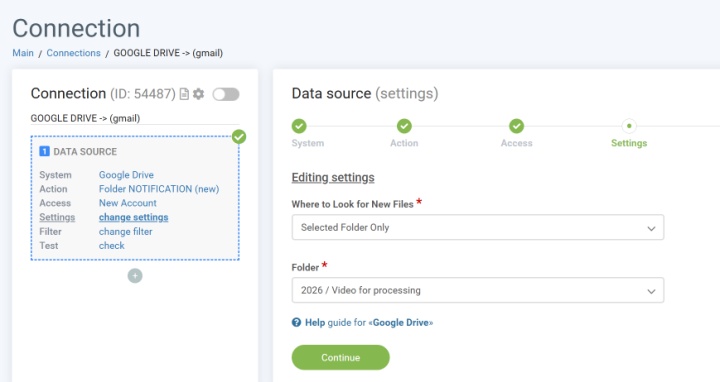Viewport: 720px width, 382px height.
Task: Select the Access step label
Action: (x=516, y=143)
